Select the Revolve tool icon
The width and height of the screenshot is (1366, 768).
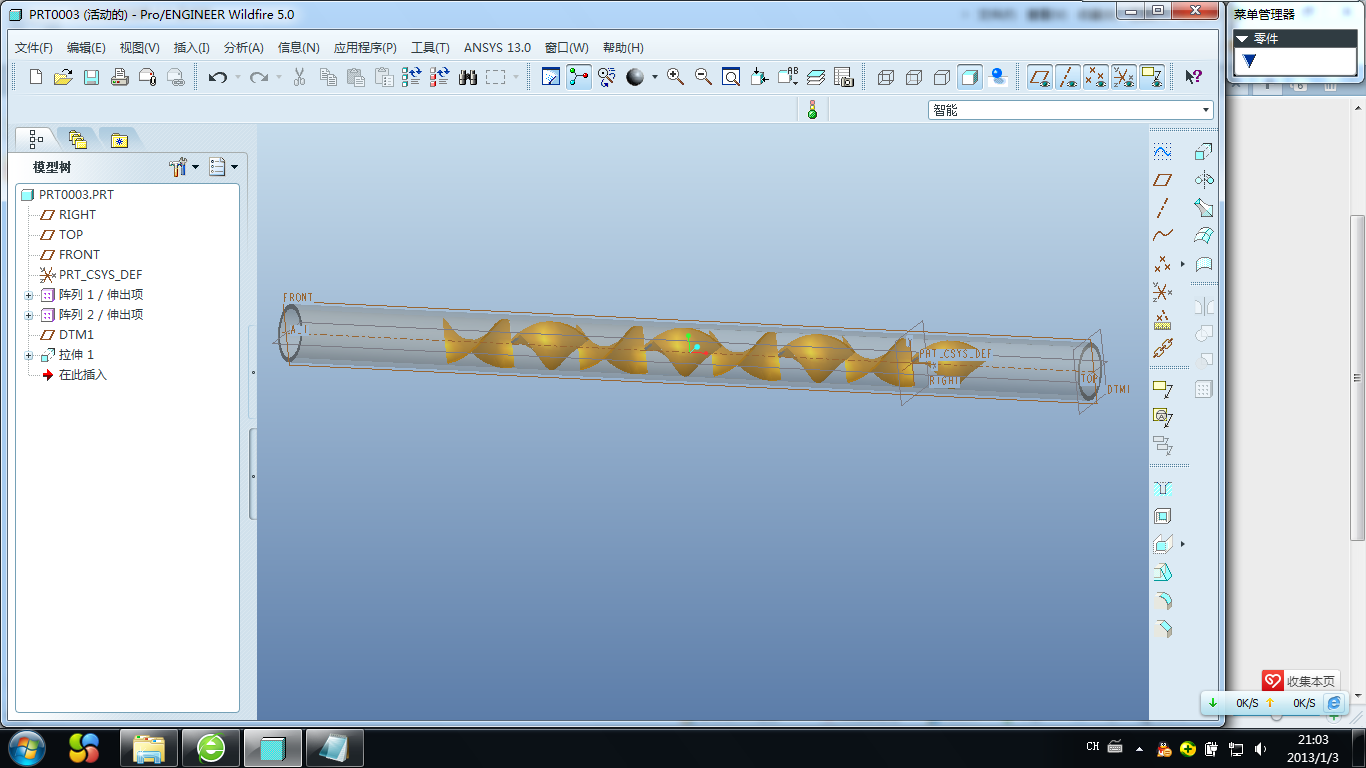1204,180
